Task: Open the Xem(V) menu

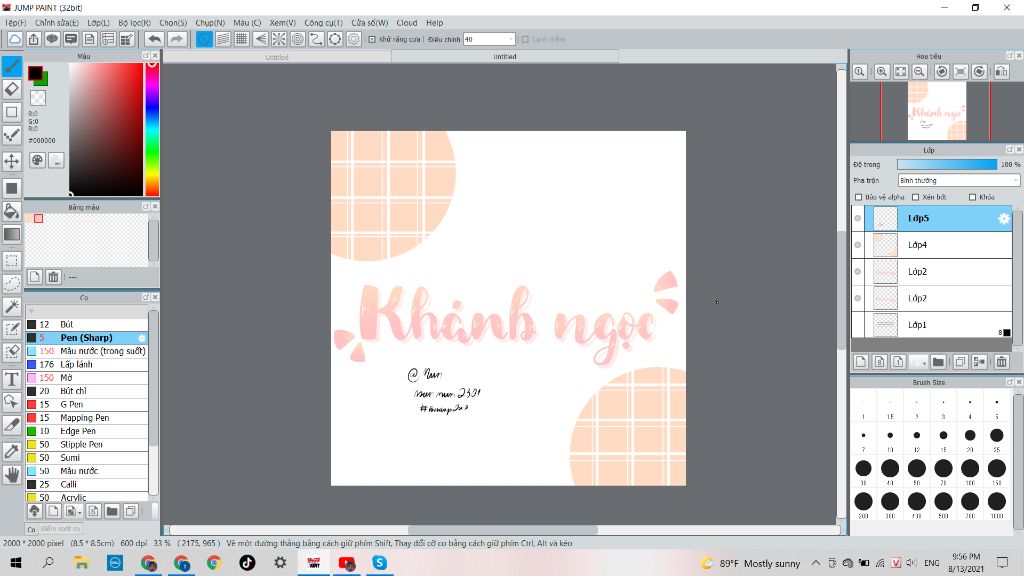Action: click(x=283, y=23)
